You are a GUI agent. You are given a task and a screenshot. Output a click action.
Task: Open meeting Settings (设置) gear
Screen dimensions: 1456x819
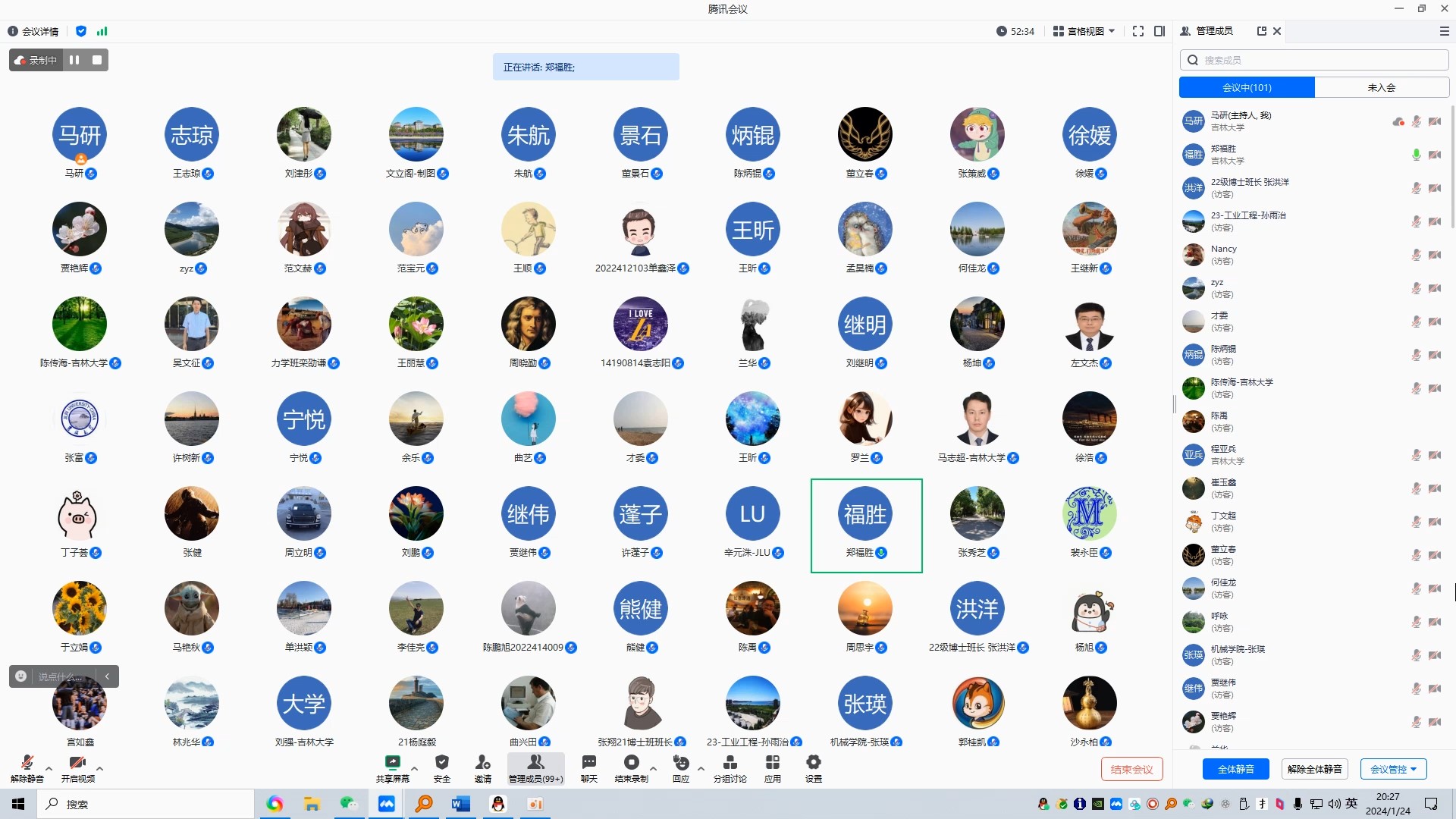click(813, 763)
